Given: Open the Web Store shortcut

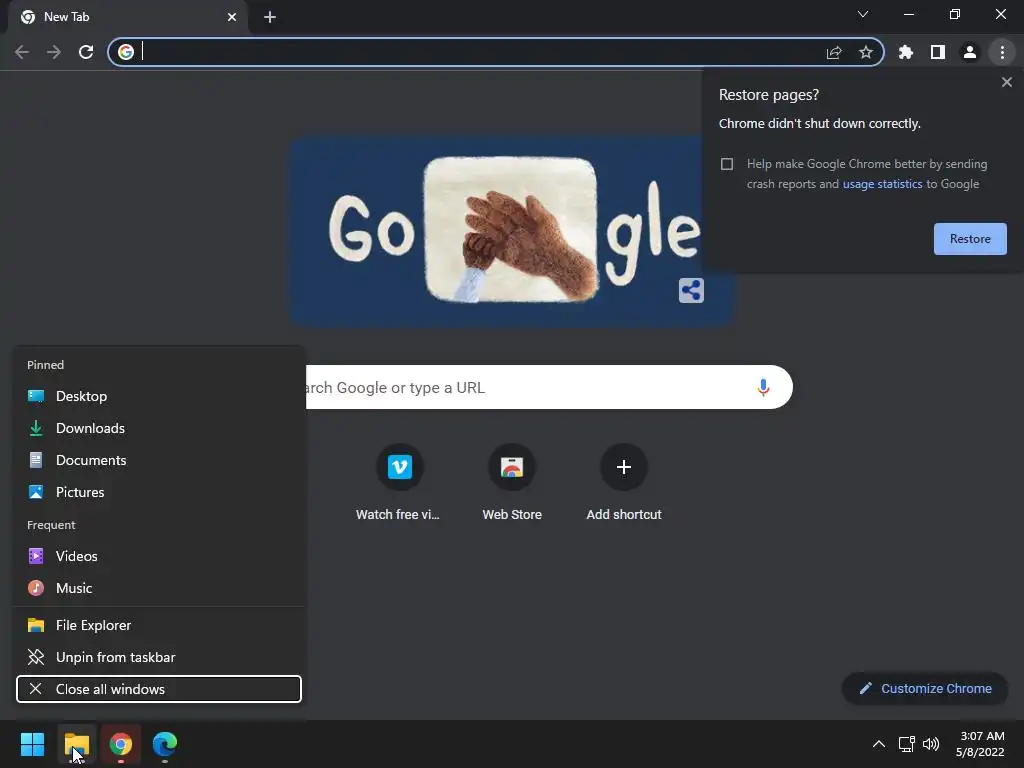Looking at the screenshot, I should click(512, 483).
